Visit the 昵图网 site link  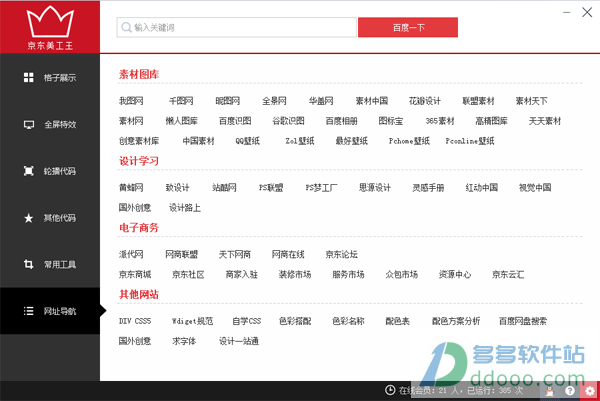228,101
